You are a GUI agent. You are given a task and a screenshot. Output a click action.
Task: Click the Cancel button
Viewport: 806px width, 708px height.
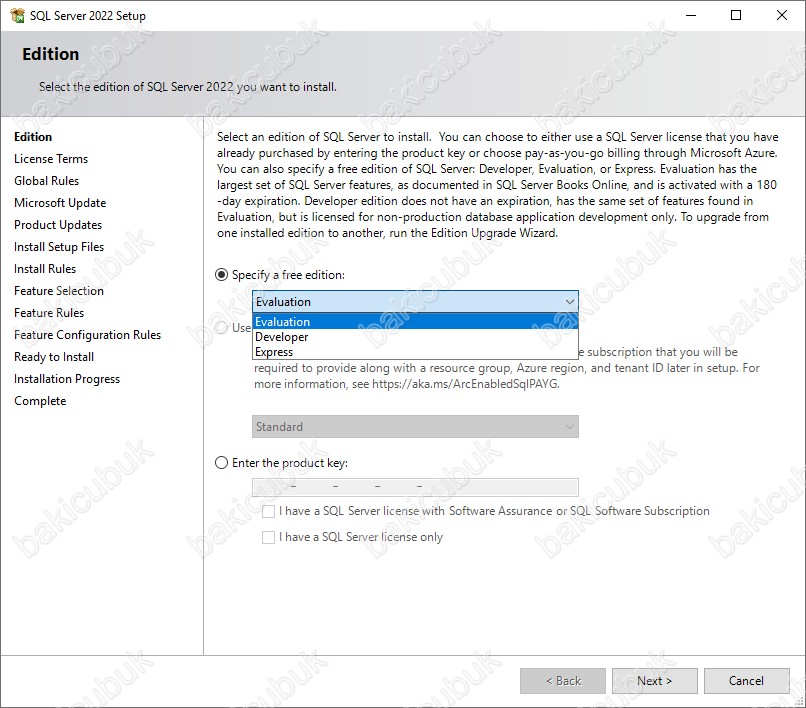point(746,681)
